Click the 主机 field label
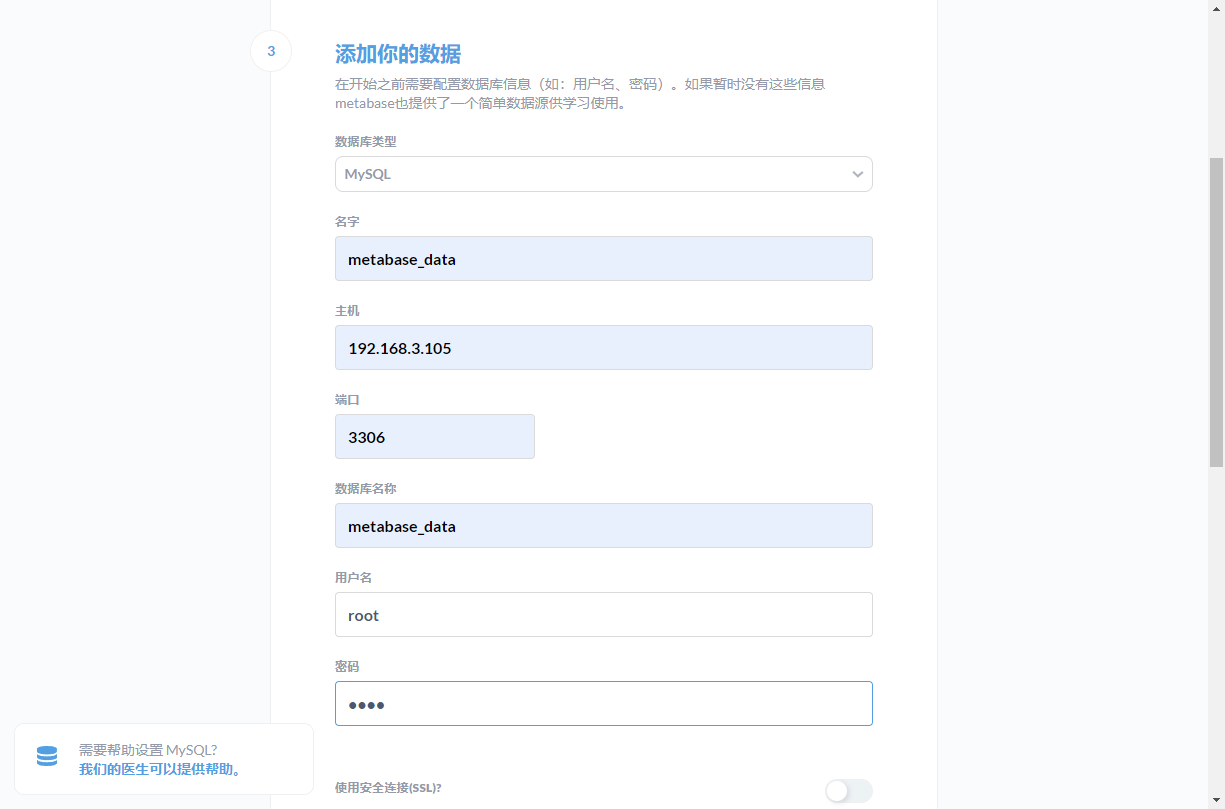Screen dimensions: 1225x809 point(347,310)
